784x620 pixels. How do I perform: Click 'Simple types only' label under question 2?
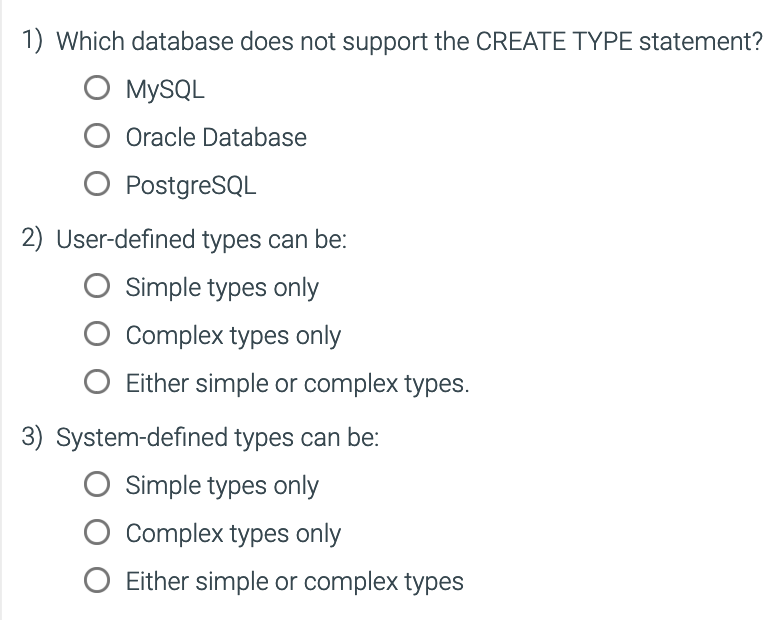pos(222,288)
